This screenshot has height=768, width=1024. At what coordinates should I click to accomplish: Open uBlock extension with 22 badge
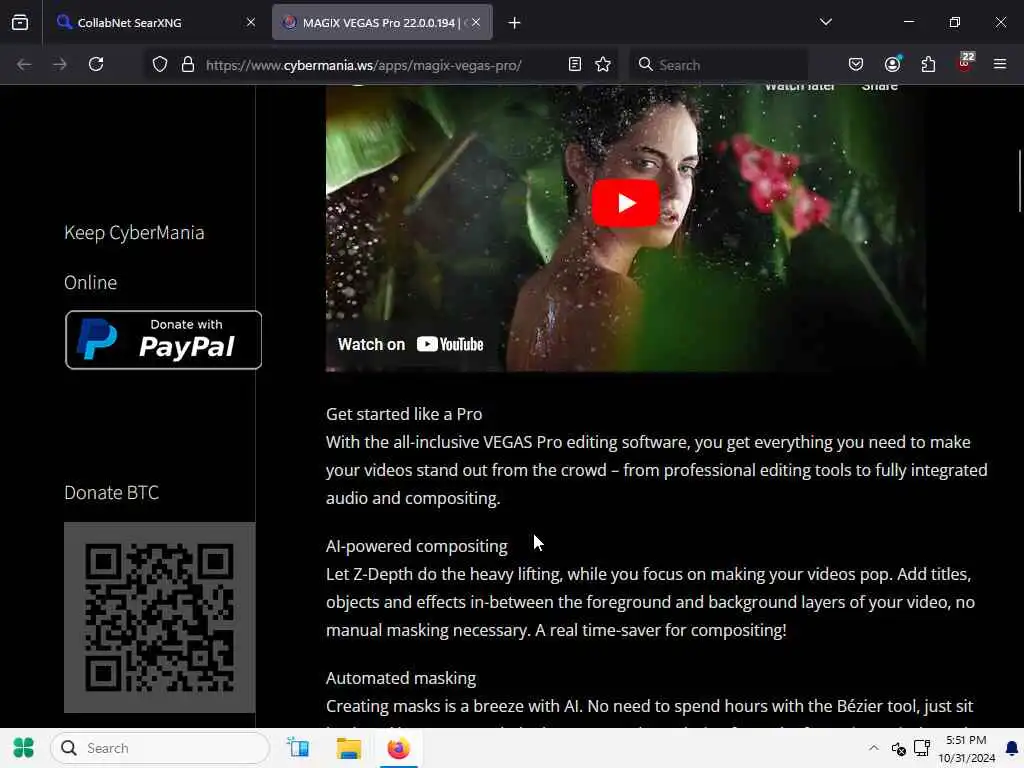point(965,63)
